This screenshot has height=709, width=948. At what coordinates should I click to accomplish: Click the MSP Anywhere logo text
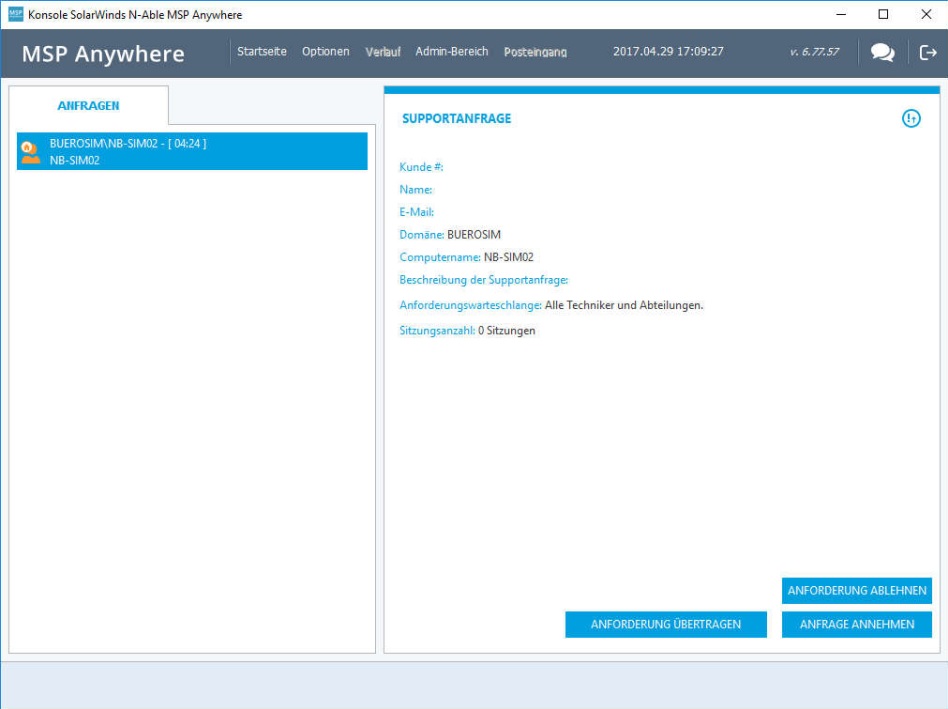[103, 54]
